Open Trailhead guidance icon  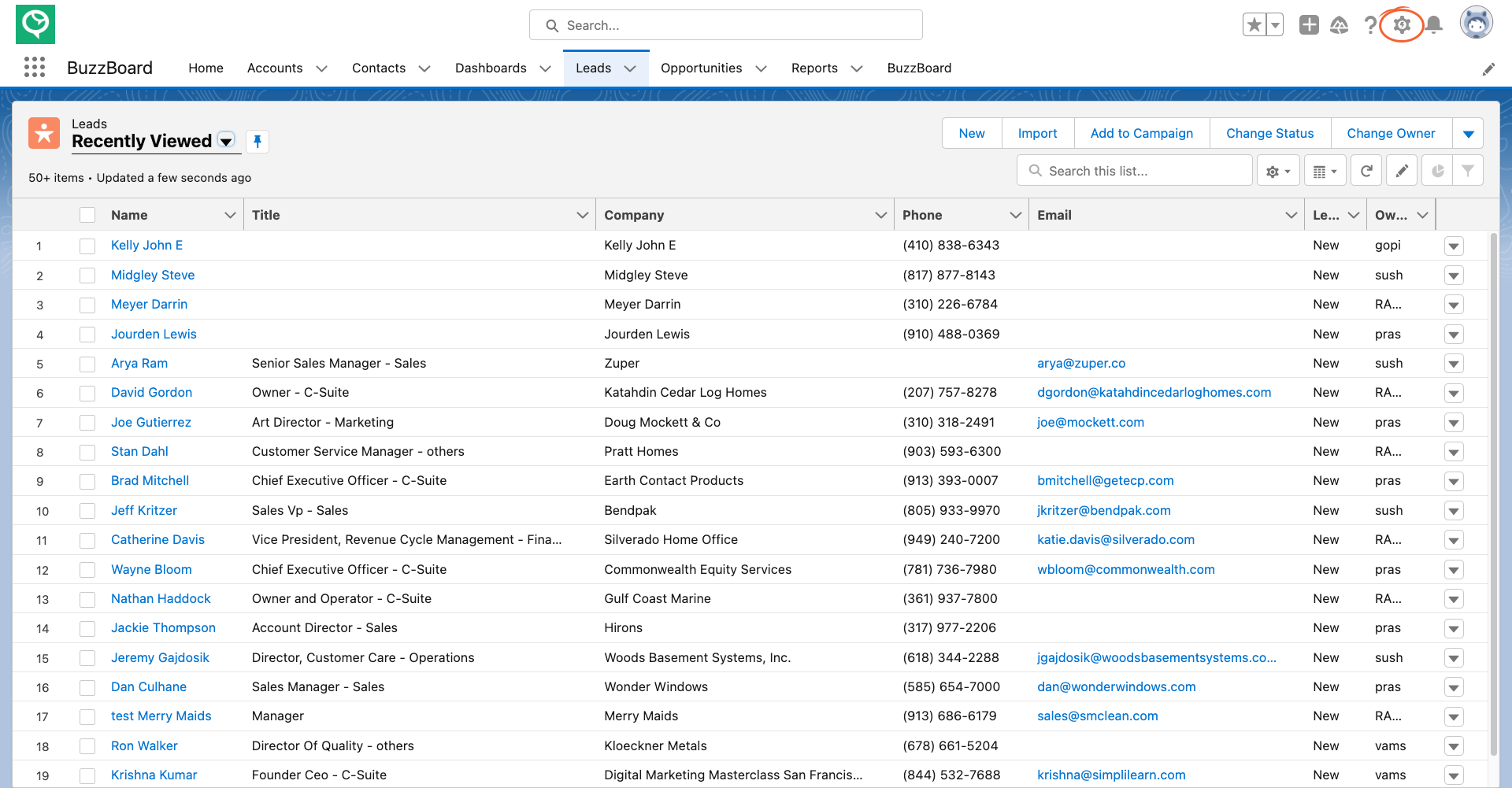(x=1340, y=25)
